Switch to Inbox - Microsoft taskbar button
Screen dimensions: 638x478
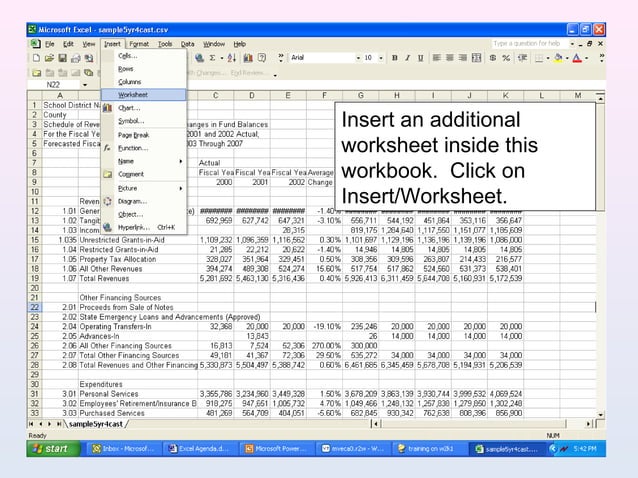point(123,449)
